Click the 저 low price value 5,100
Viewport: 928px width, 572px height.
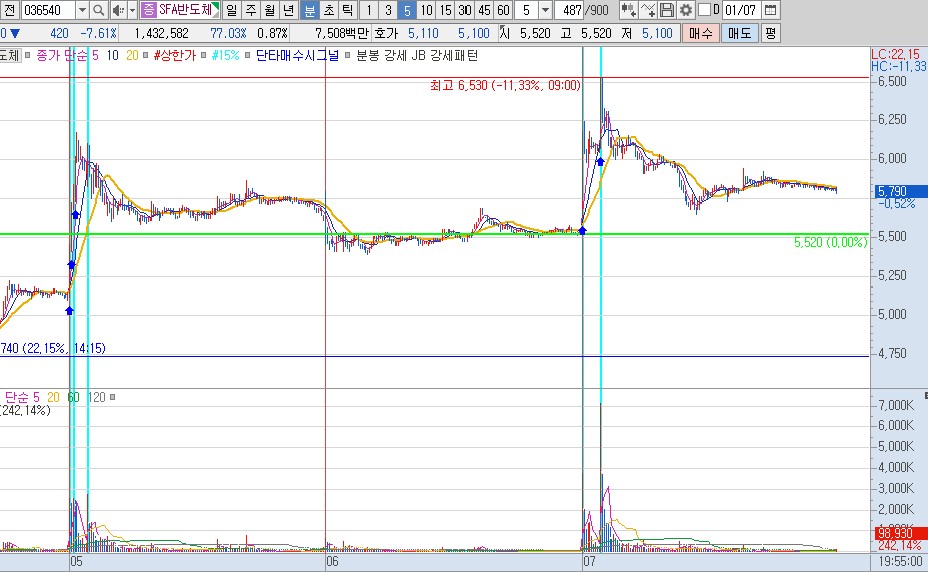(x=657, y=33)
